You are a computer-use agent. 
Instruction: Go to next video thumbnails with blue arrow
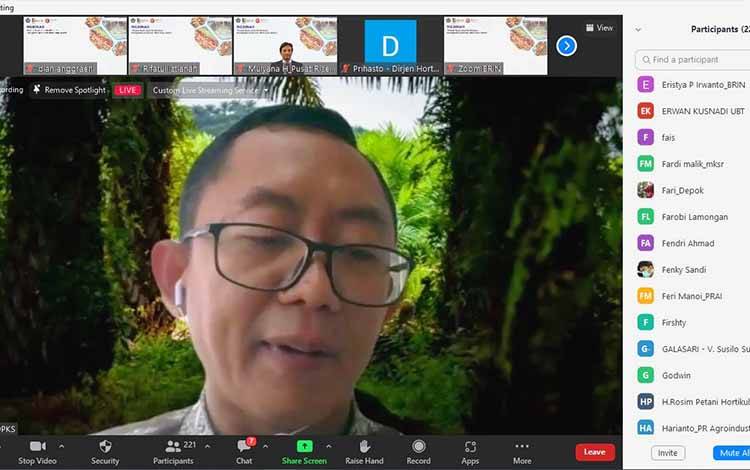[x=566, y=46]
